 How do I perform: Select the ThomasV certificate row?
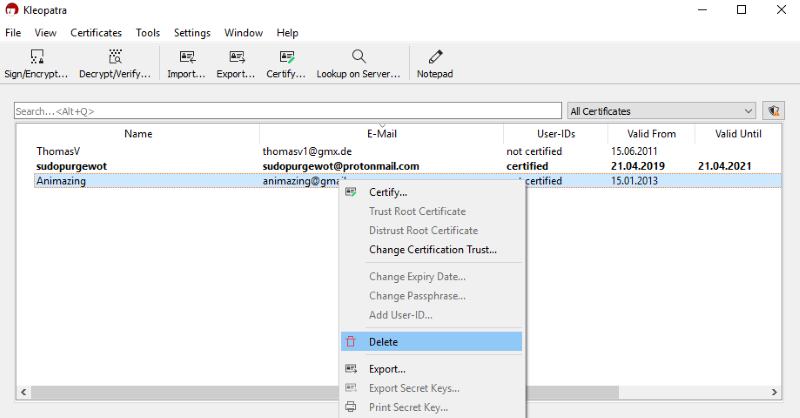(407, 151)
